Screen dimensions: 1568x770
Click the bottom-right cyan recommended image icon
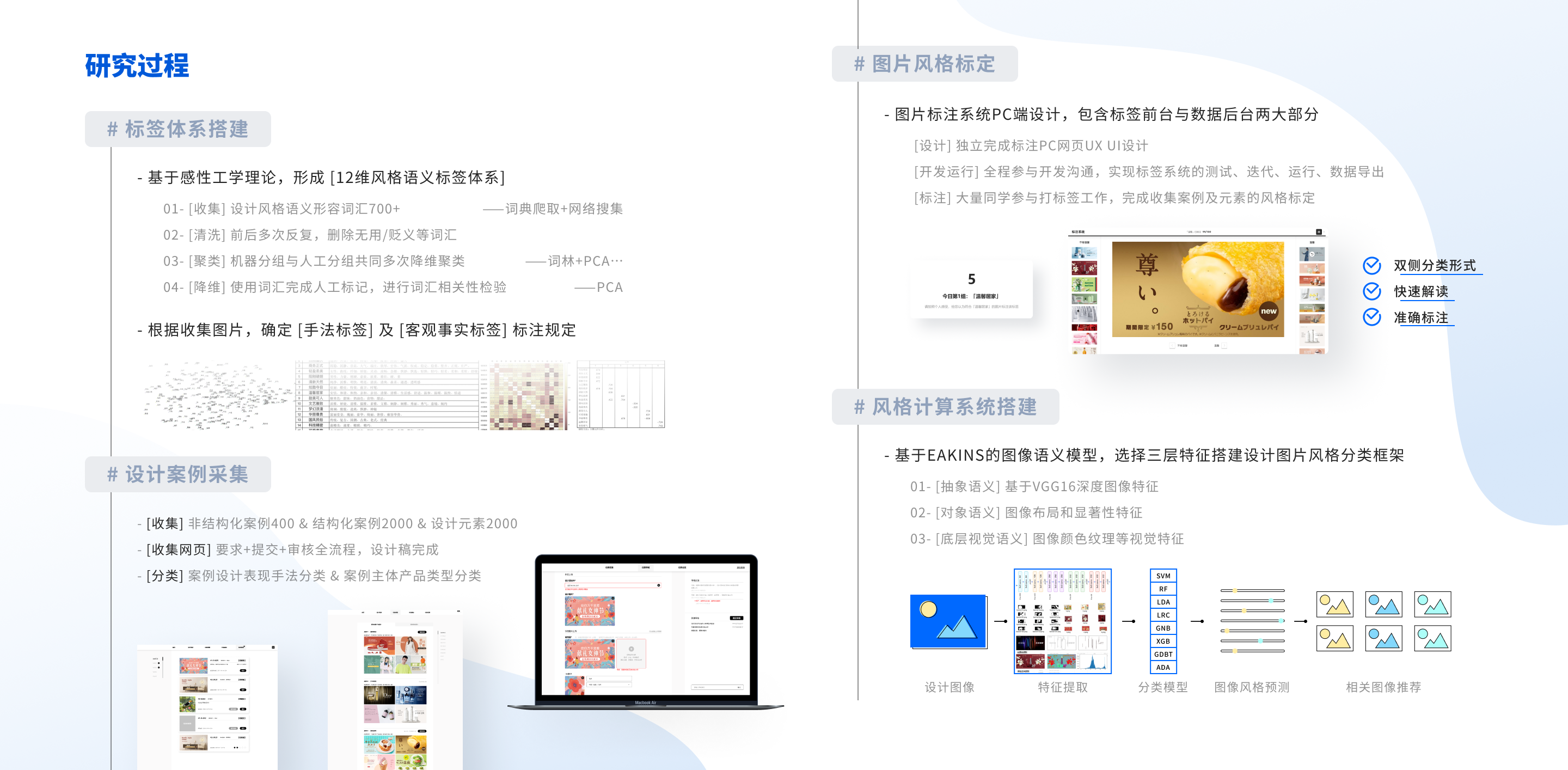[1432, 639]
